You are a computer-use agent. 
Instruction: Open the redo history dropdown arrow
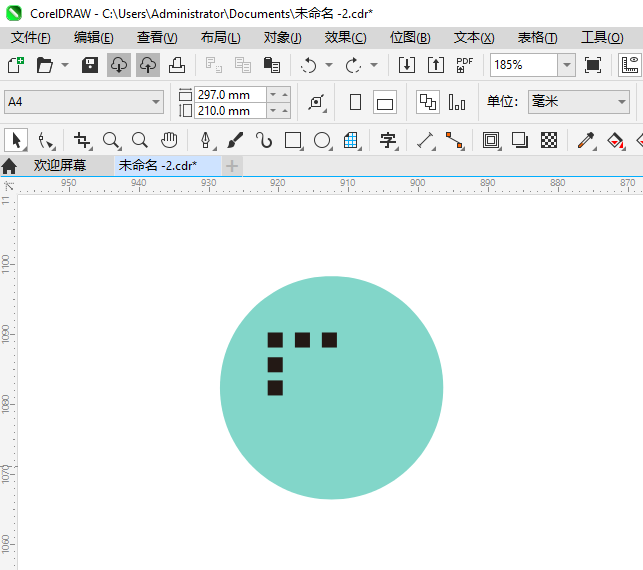374,65
